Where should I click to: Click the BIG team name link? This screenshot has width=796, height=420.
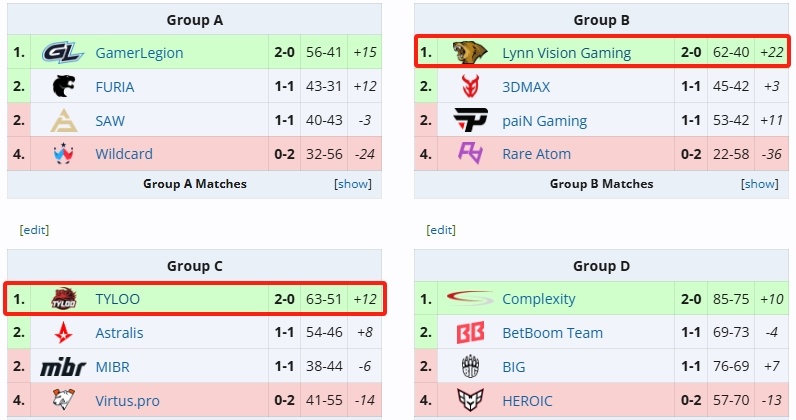514,367
